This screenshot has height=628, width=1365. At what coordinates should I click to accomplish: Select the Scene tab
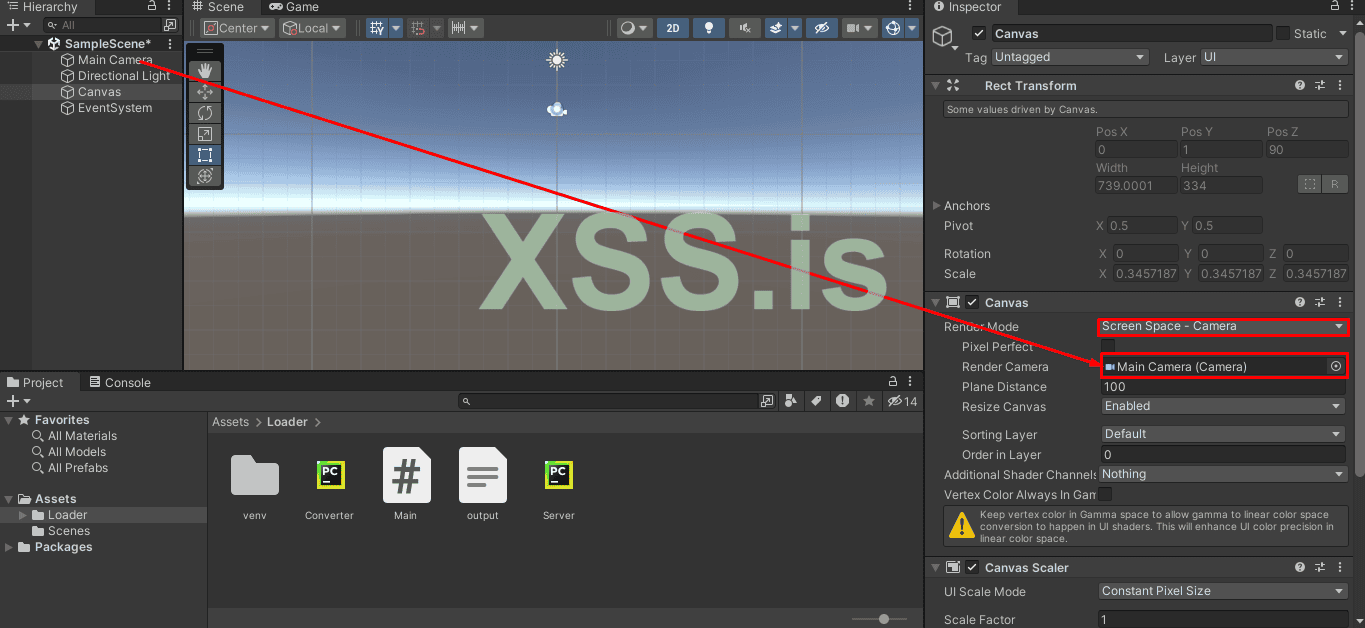[x=217, y=7]
